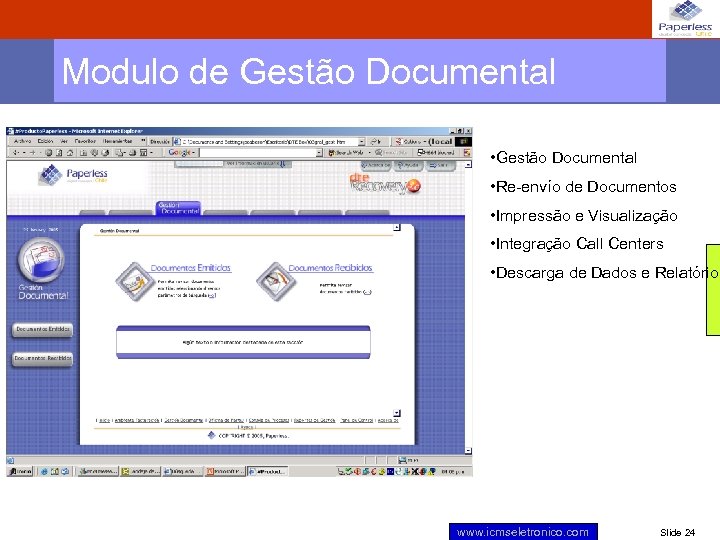Image resolution: width=720 pixels, height=540 pixels.
Task: Click the Slide 24 label
Action: pos(677,533)
